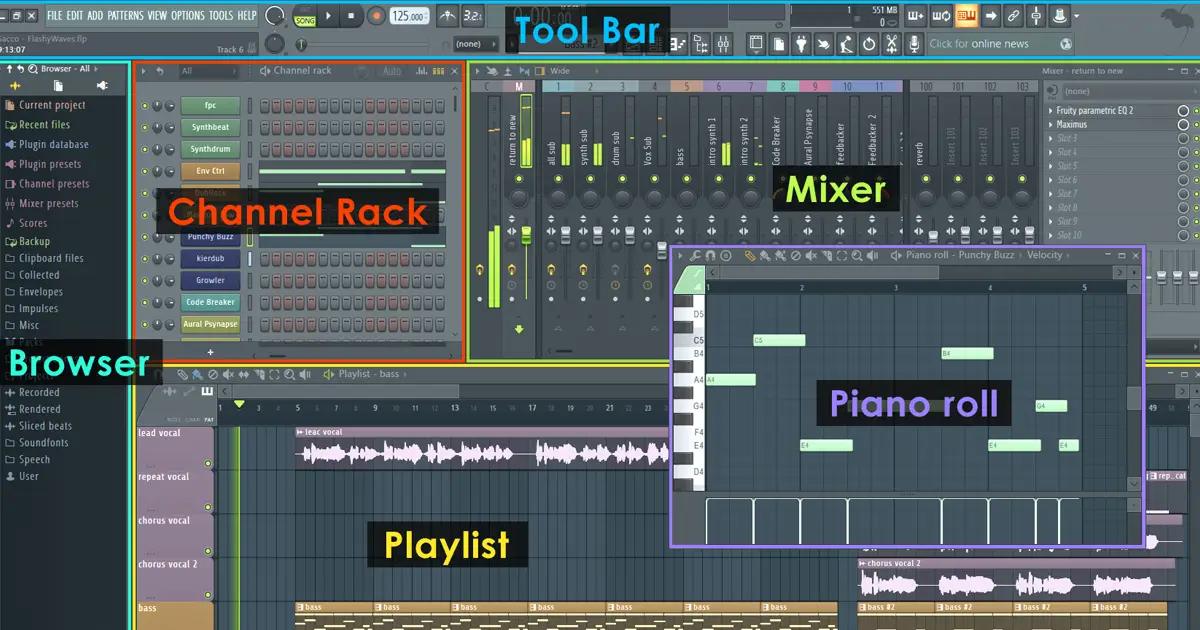Open the PATTERNS menu
This screenshot has height=630, width=1200.
125,16
